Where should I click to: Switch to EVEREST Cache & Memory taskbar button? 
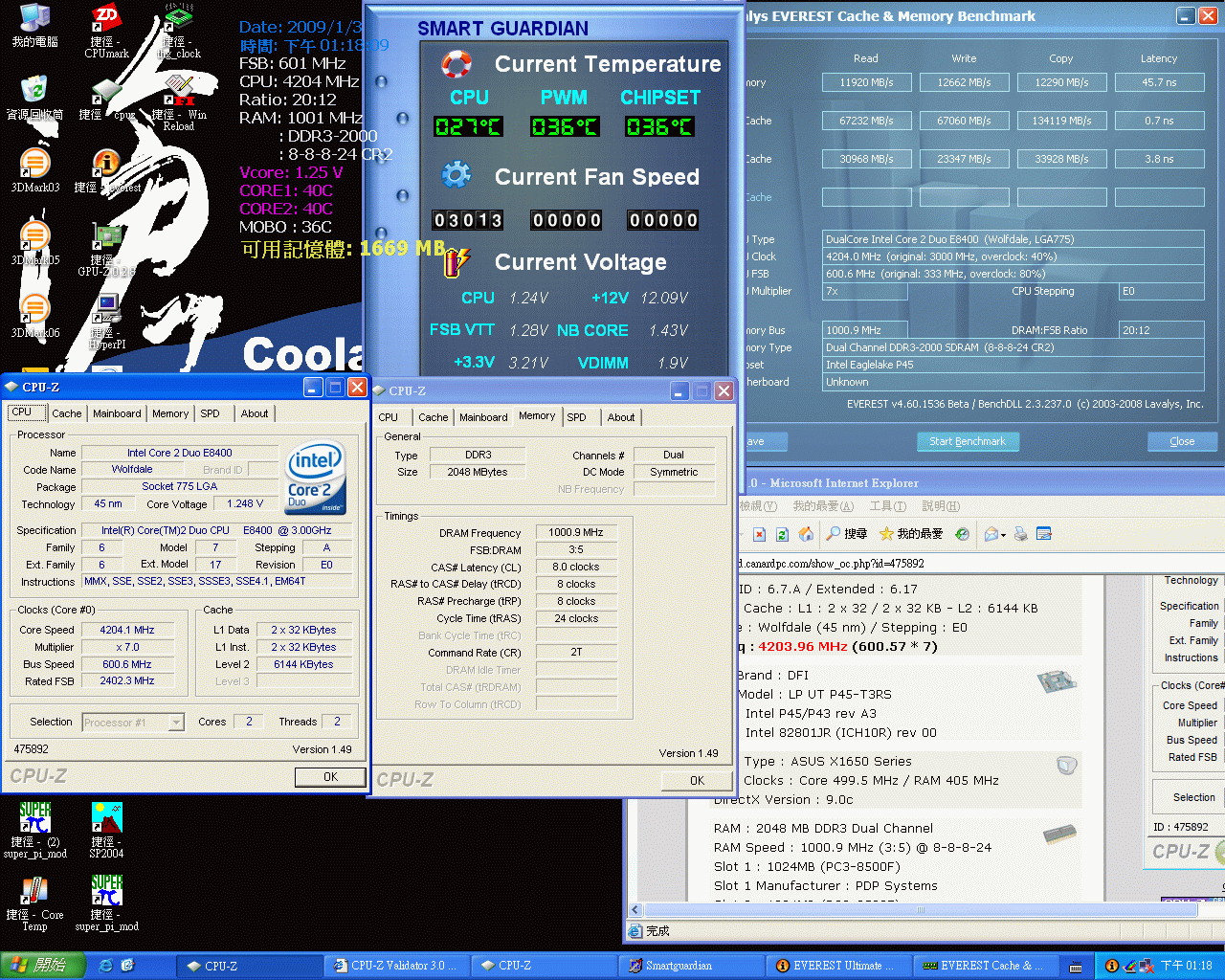(x=986, y=966)
